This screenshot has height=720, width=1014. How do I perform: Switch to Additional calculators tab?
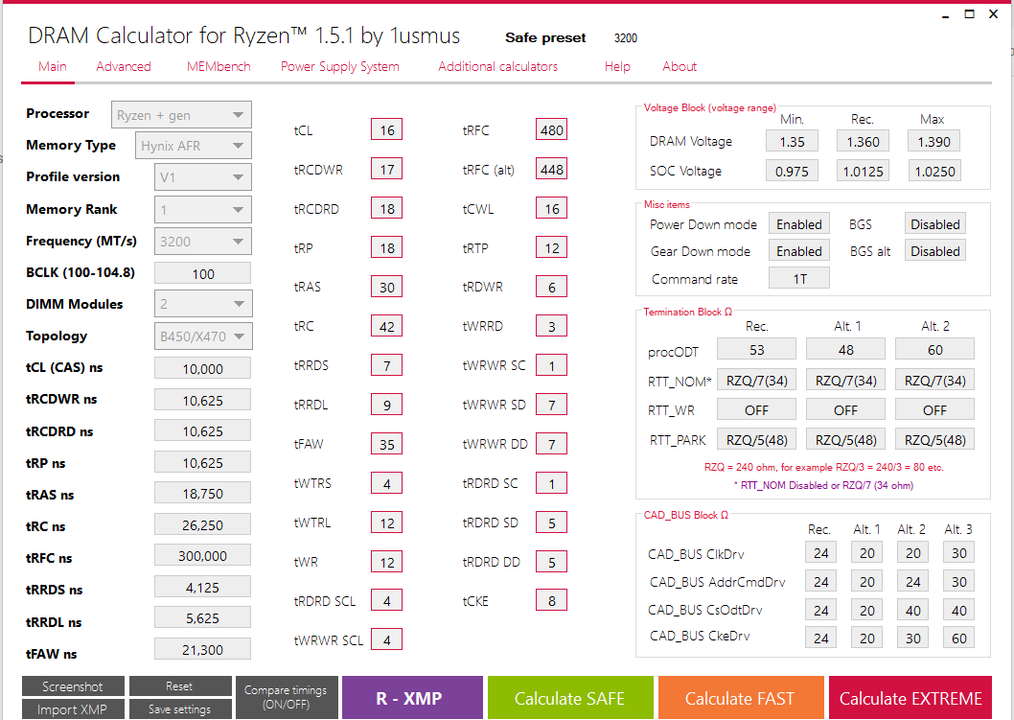tap(498, 67)
